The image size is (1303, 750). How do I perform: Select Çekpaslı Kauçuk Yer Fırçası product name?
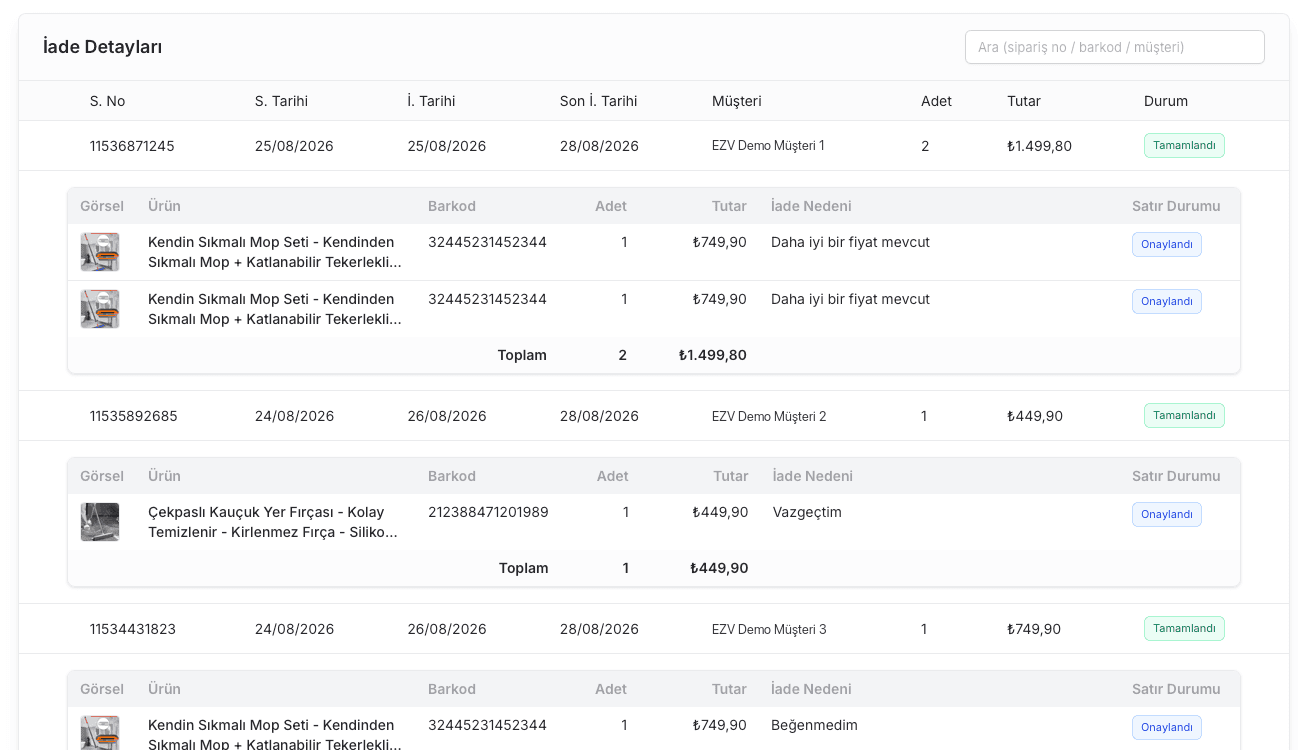pos(273,522)
